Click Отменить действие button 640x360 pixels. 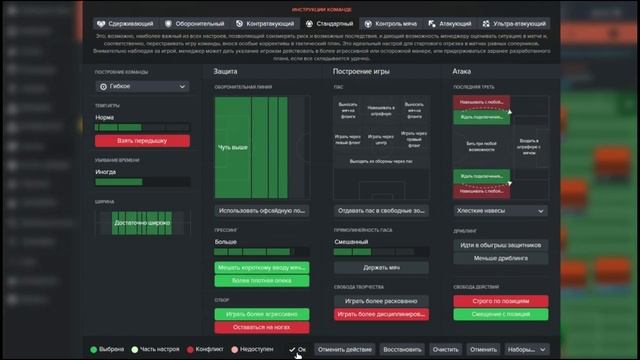[x=344, y=349]
